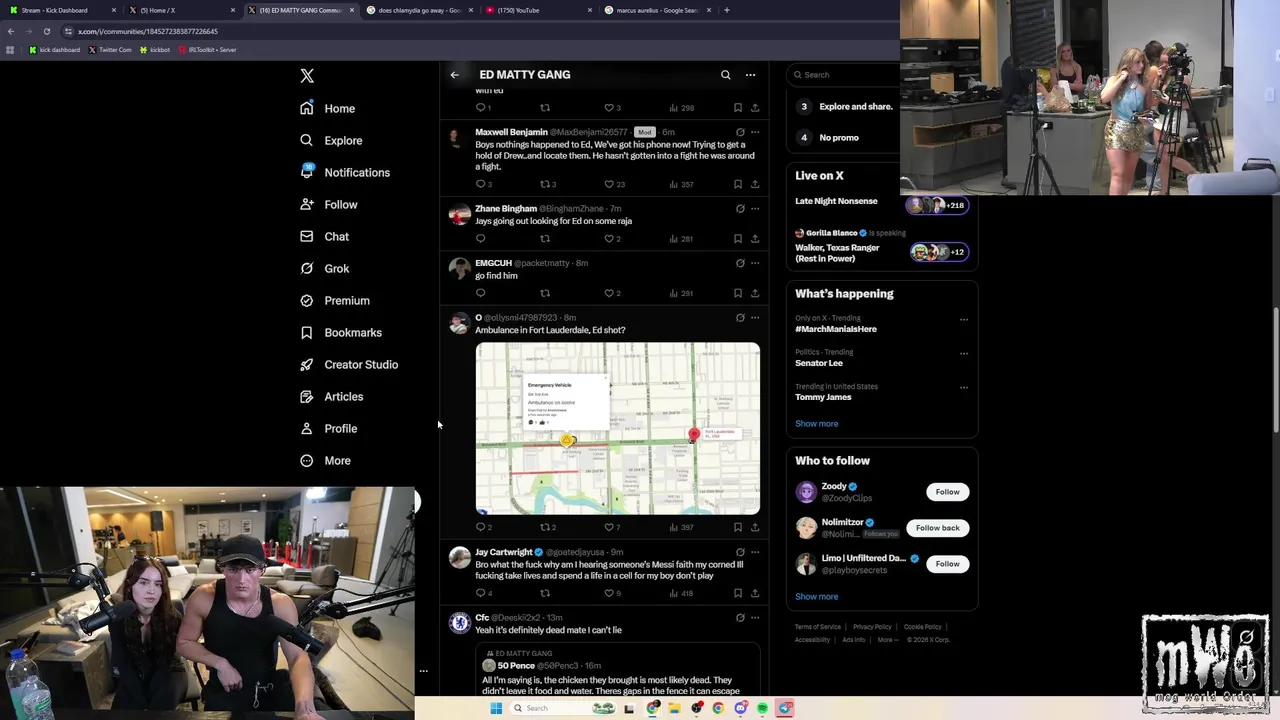1280x720 pixels.
Task: Open Discord from the taskbar
Action: [x=740, y=708]
